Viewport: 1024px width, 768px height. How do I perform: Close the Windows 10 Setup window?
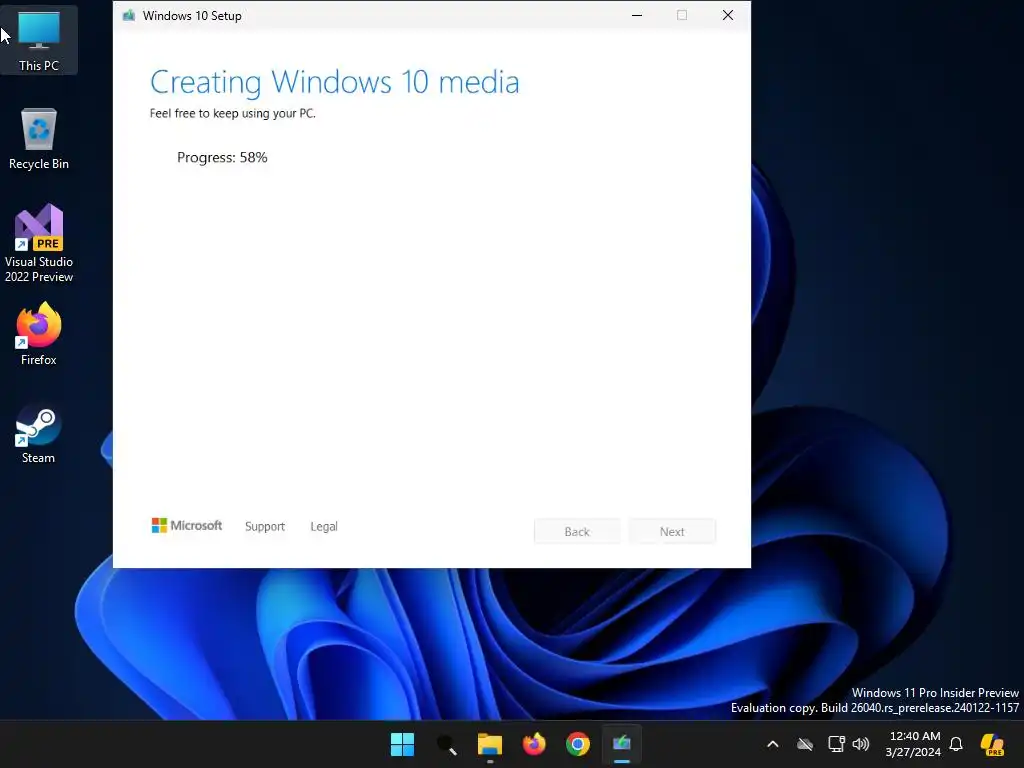click(728, 15)
